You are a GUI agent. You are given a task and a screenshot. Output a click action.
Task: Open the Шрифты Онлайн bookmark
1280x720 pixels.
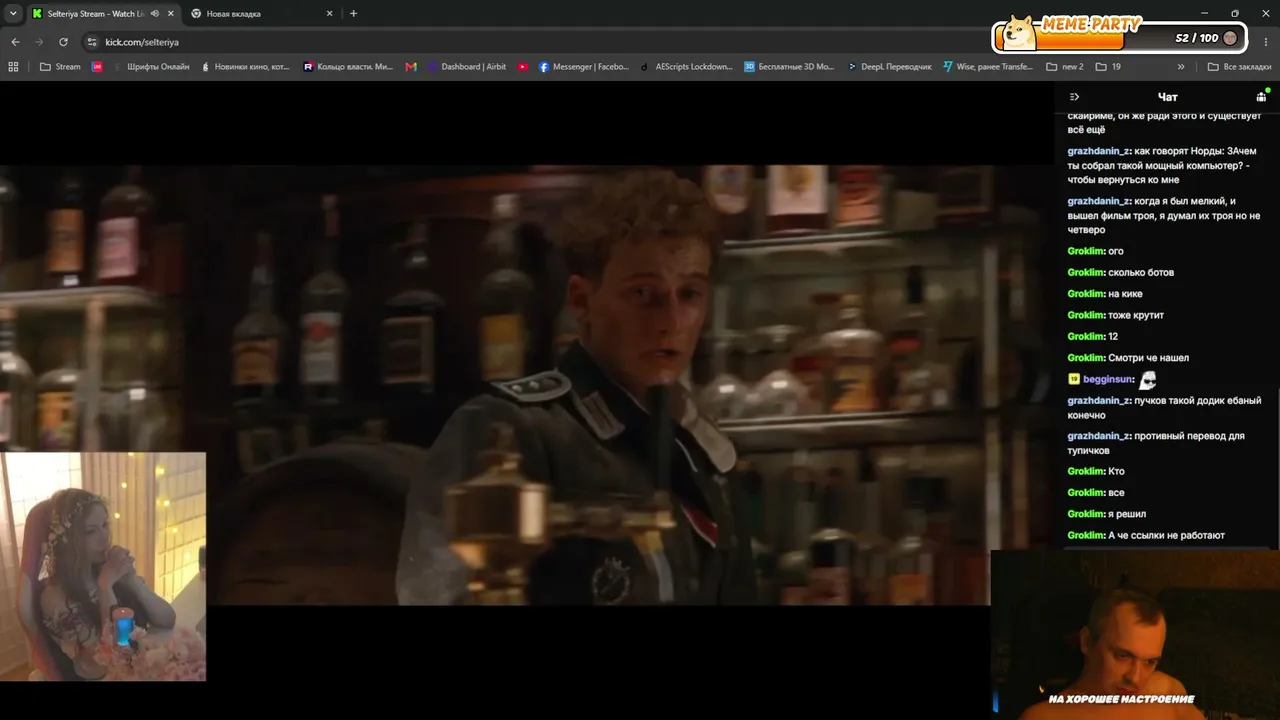coord(151,67)
